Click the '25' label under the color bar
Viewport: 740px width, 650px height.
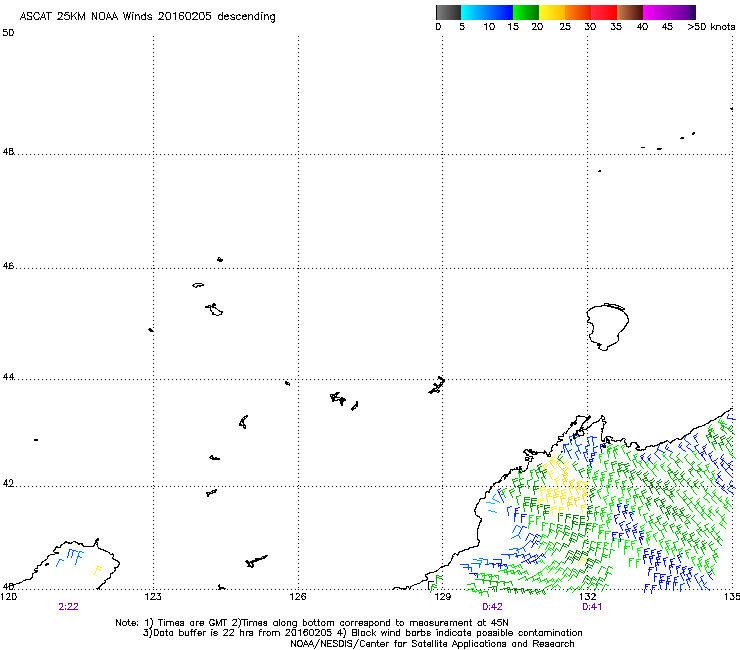(565, 27)
